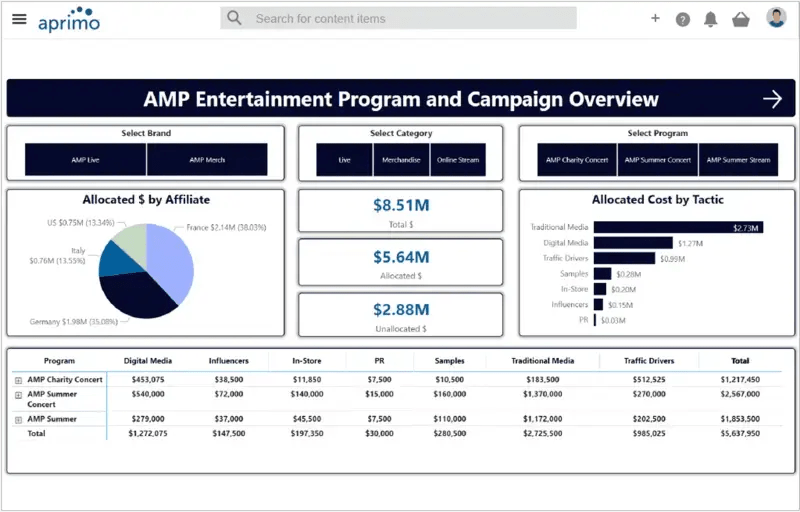This screenshot has width=800, height=512.
Task: Select the AMP Merch brand
Action: (x=207, y=160)
